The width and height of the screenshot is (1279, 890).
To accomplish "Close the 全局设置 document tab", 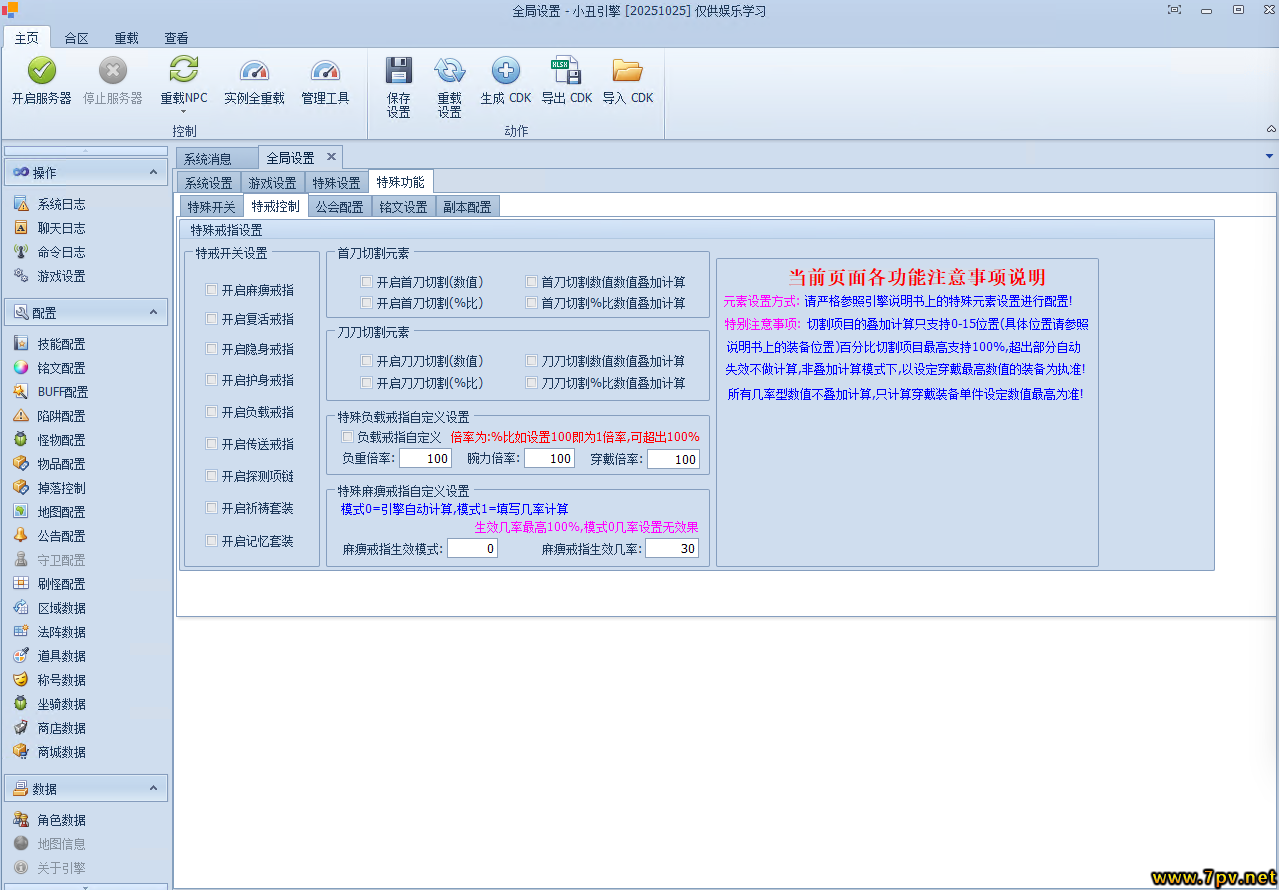I will click(x=331, y=157).
